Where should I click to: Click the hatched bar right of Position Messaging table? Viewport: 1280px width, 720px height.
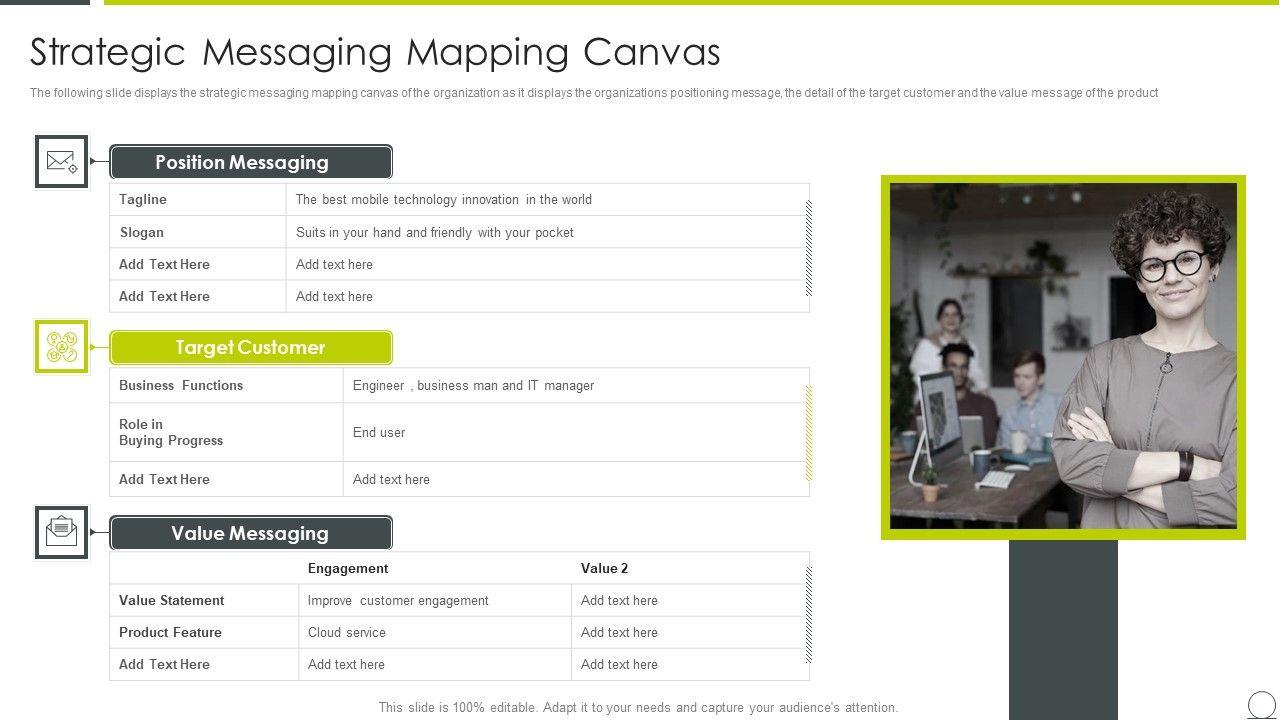[809, 248]
